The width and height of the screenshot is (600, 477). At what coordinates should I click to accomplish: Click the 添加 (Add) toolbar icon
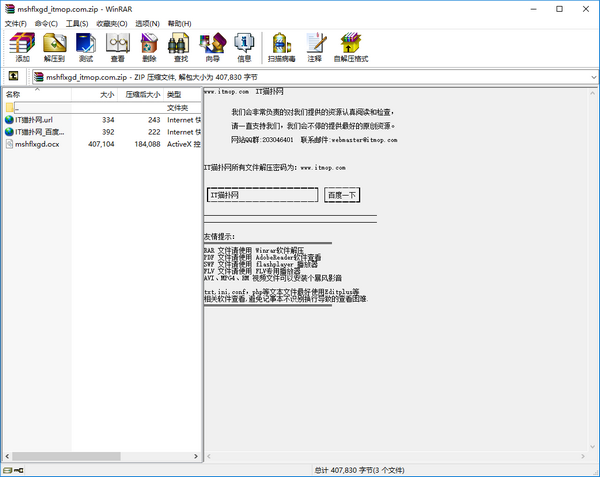coord(22,47)
